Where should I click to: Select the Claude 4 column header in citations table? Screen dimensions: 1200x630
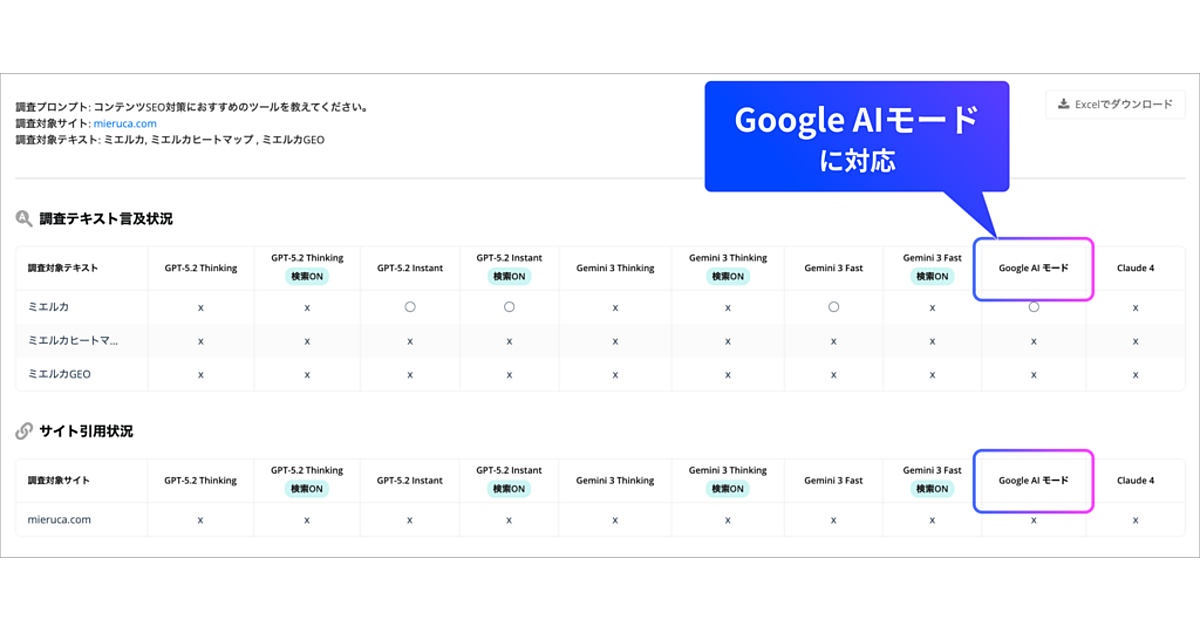click(1135, 480)
